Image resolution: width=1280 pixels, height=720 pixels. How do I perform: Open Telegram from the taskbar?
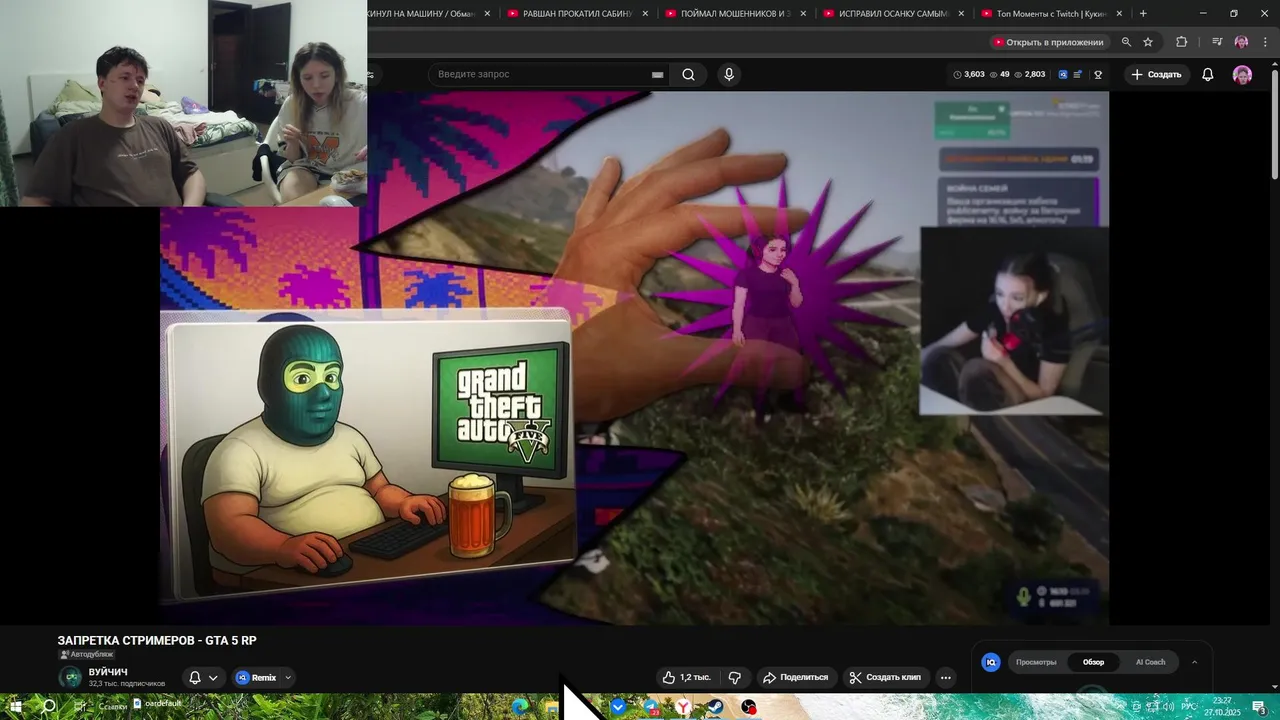[651, 707]
